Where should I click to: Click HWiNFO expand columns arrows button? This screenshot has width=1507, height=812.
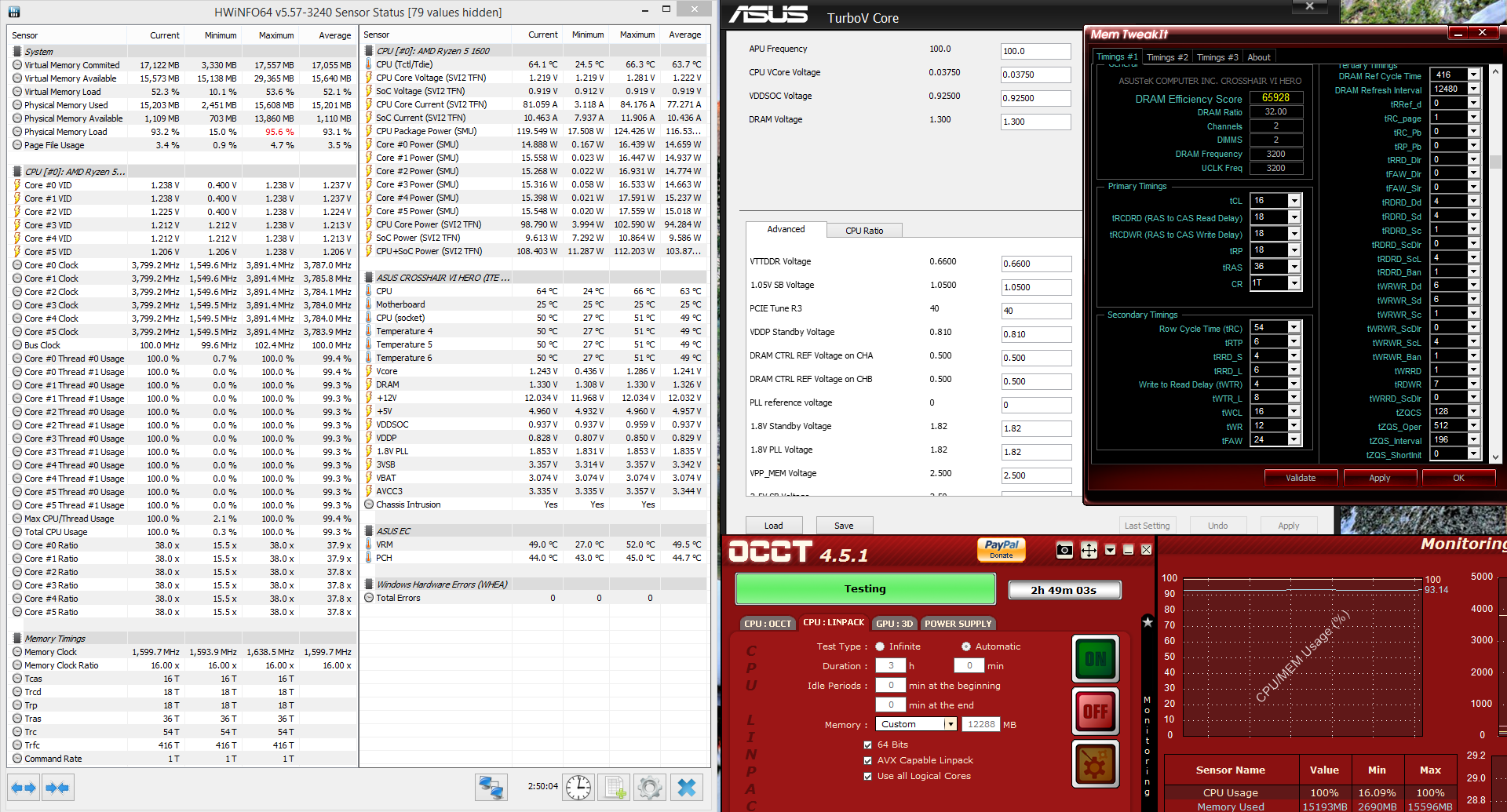pos(24,787)
